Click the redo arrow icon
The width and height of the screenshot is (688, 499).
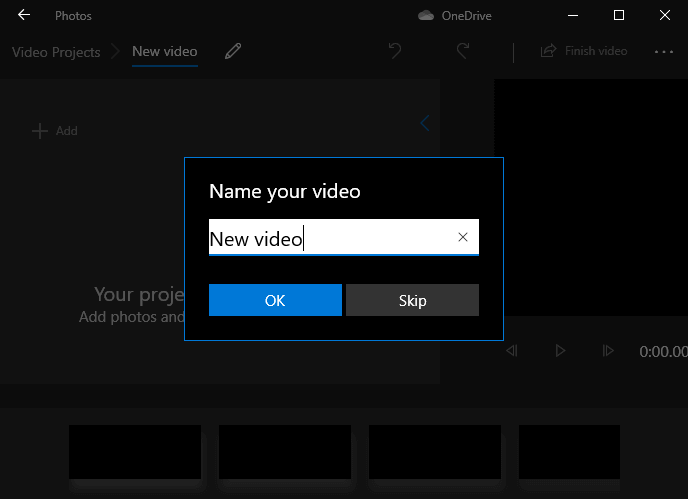[x=463, y=51]
